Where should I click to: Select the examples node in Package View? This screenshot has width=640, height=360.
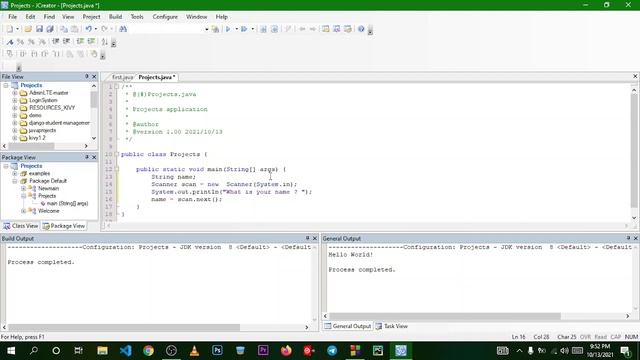point(39,173)
